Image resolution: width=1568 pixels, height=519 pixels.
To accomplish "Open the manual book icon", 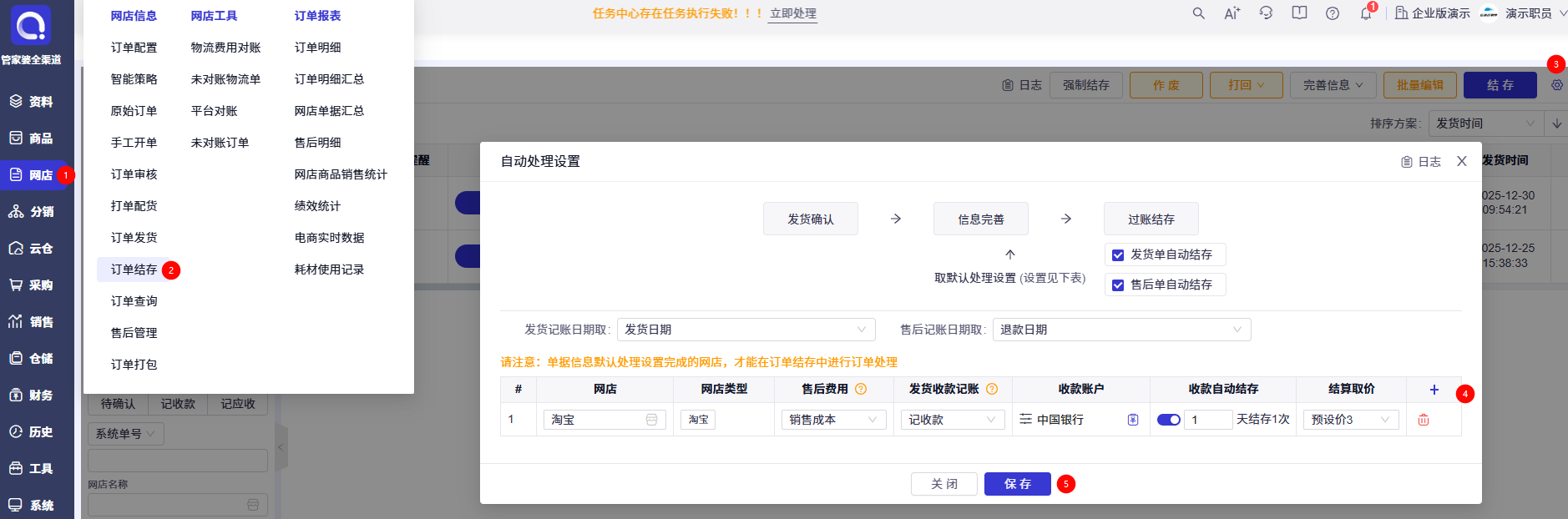I will point(1299,13).
